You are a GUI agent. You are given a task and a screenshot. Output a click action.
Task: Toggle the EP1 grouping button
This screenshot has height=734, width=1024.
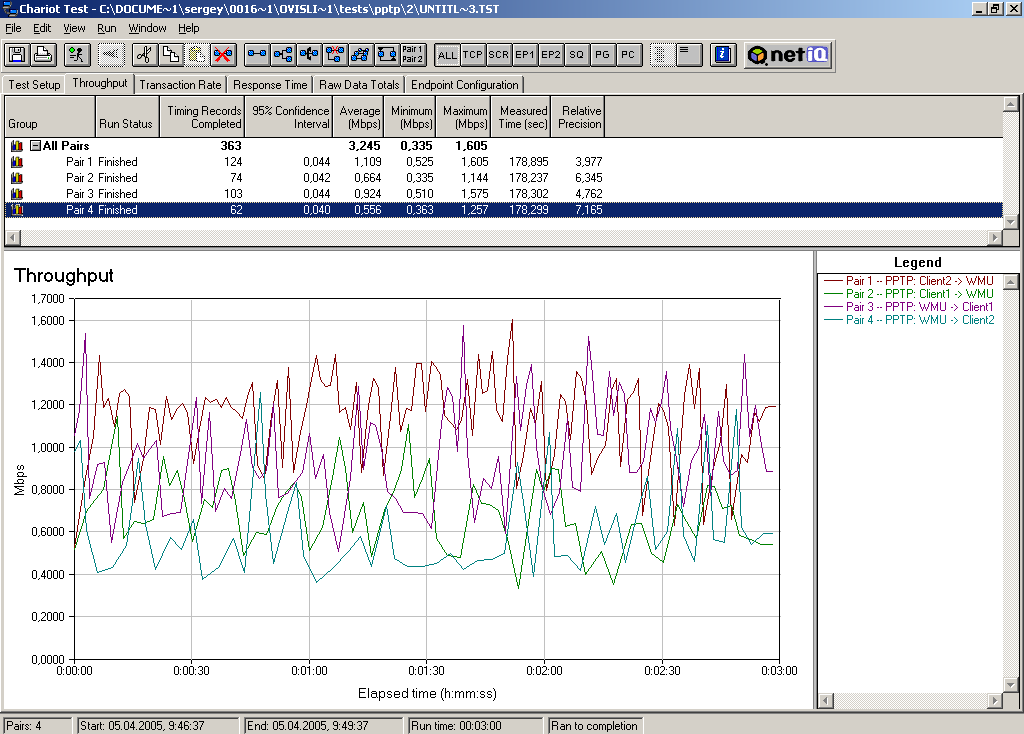tap(525, 55)
